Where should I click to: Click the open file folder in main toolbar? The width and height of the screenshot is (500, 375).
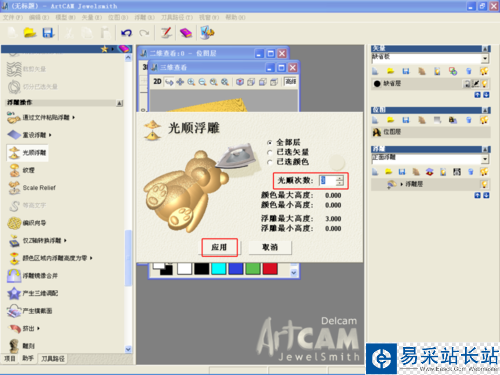(30, 33)
